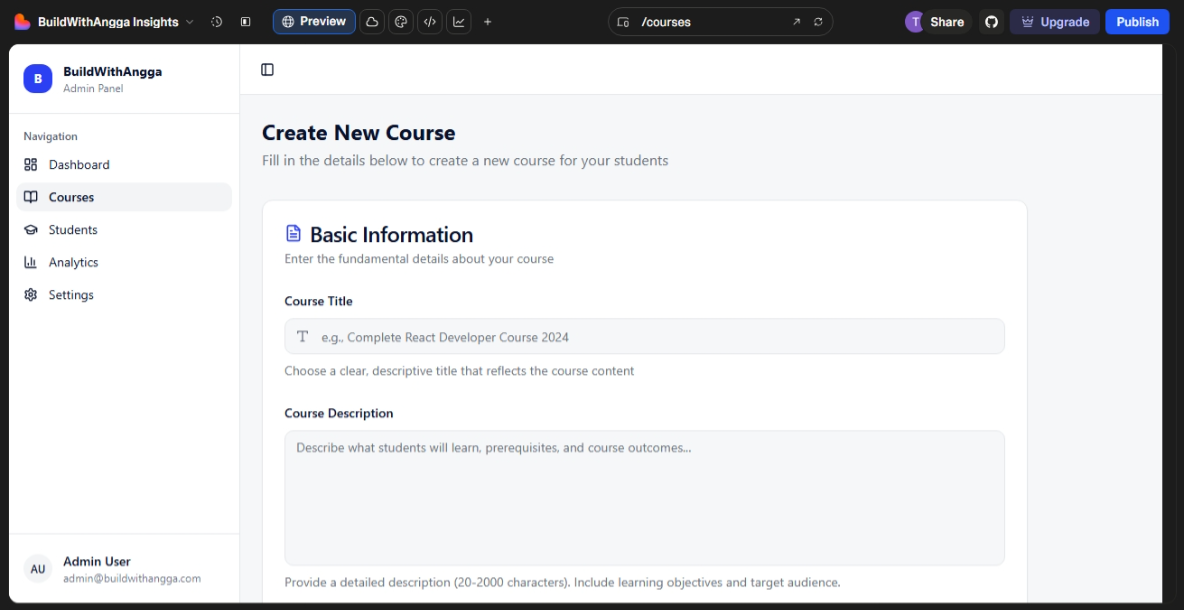Click the Publish button
Image resolution: width=1184 pixels, height=610 pixels.
(x=1137, y=22)
